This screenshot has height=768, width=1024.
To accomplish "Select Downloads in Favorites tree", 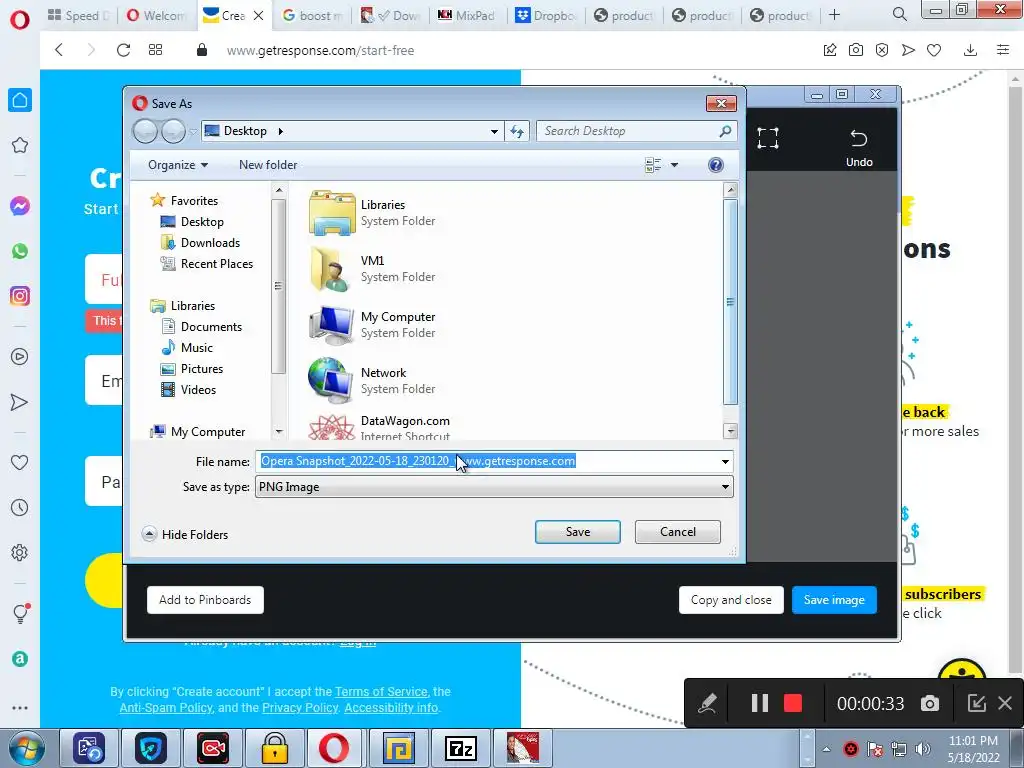I will tap(200, 243).
